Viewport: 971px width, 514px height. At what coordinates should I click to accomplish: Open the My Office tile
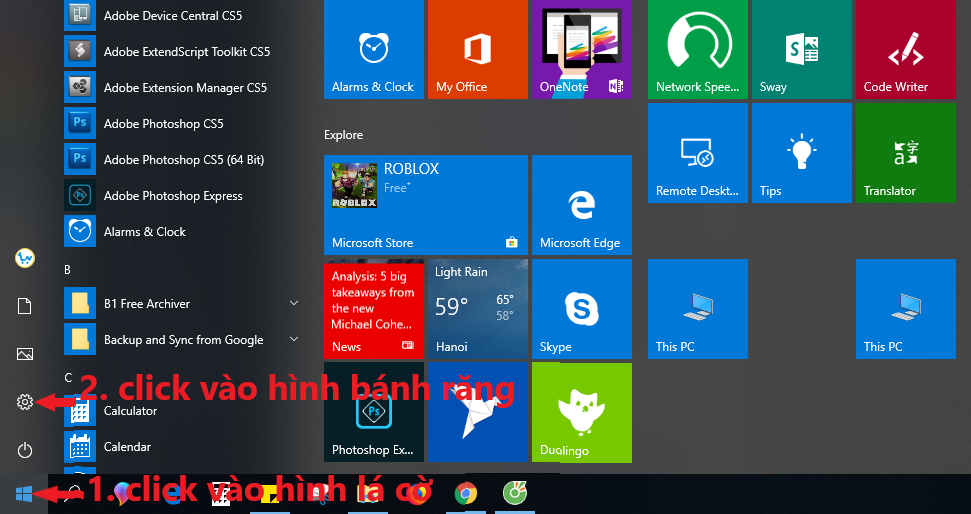[478, 50]
